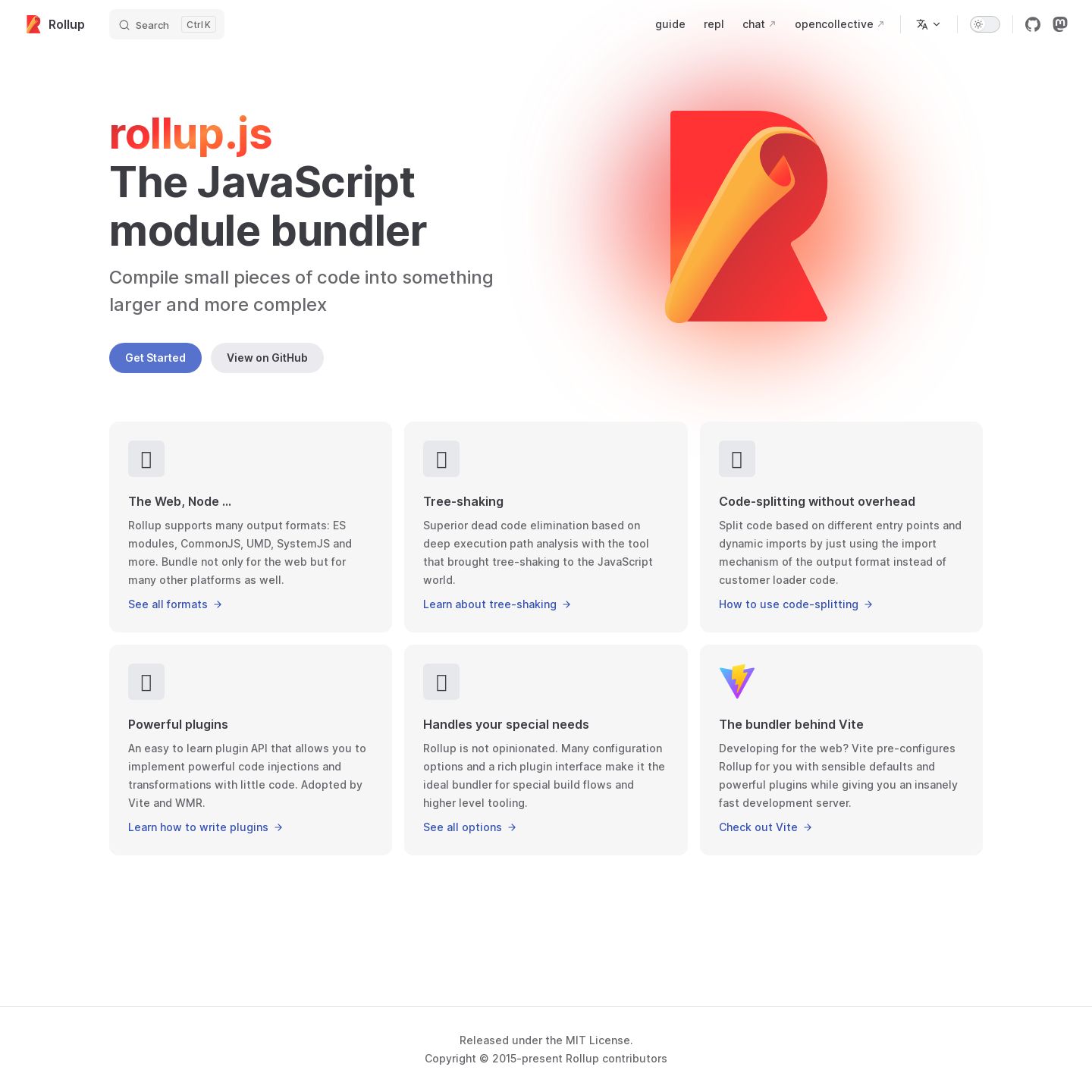The width and height of the screenshot is (1092, 1092).
Task: Click the Code-splitting feature icon box
Action: coord(737,459)
